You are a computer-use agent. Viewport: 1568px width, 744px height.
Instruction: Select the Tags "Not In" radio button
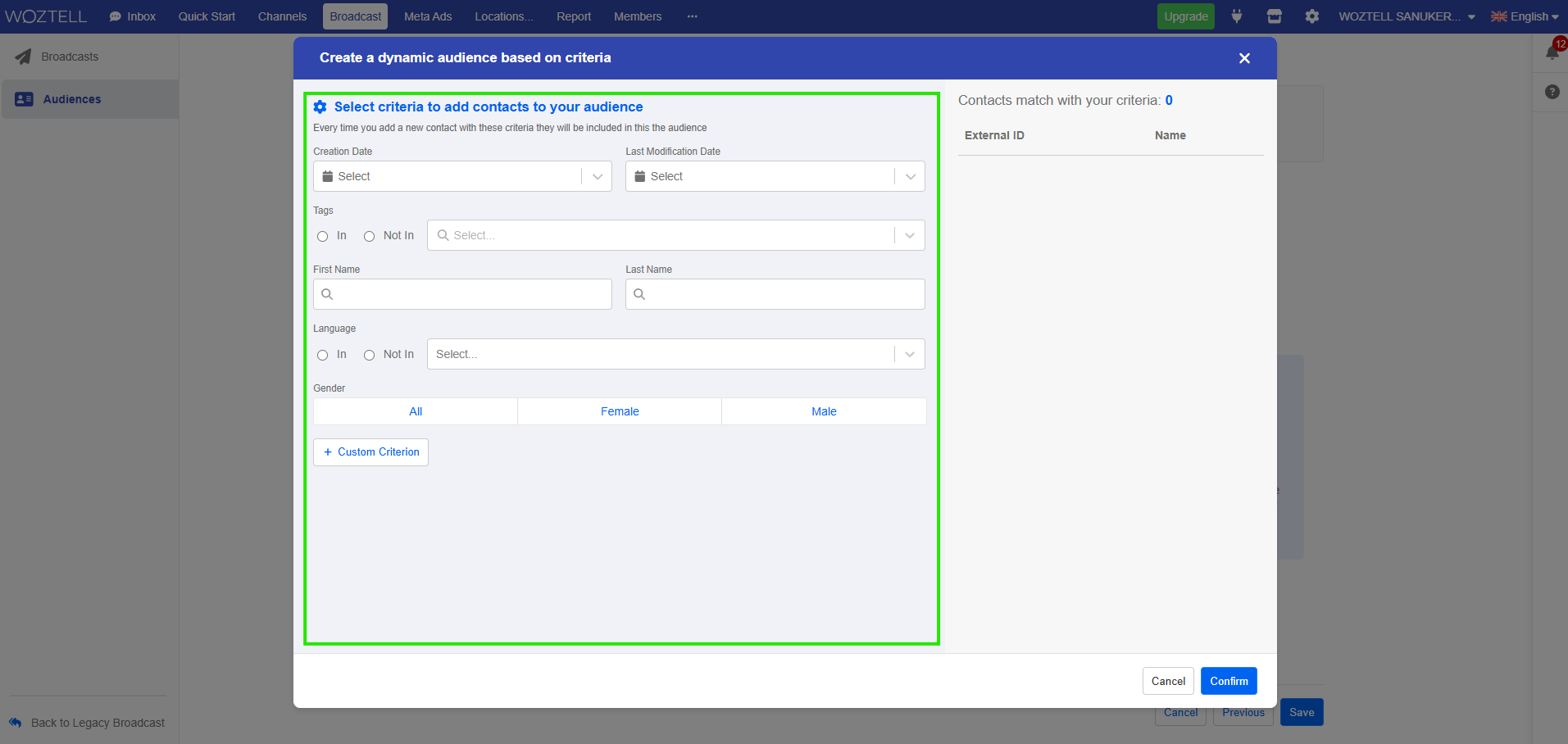369,236
